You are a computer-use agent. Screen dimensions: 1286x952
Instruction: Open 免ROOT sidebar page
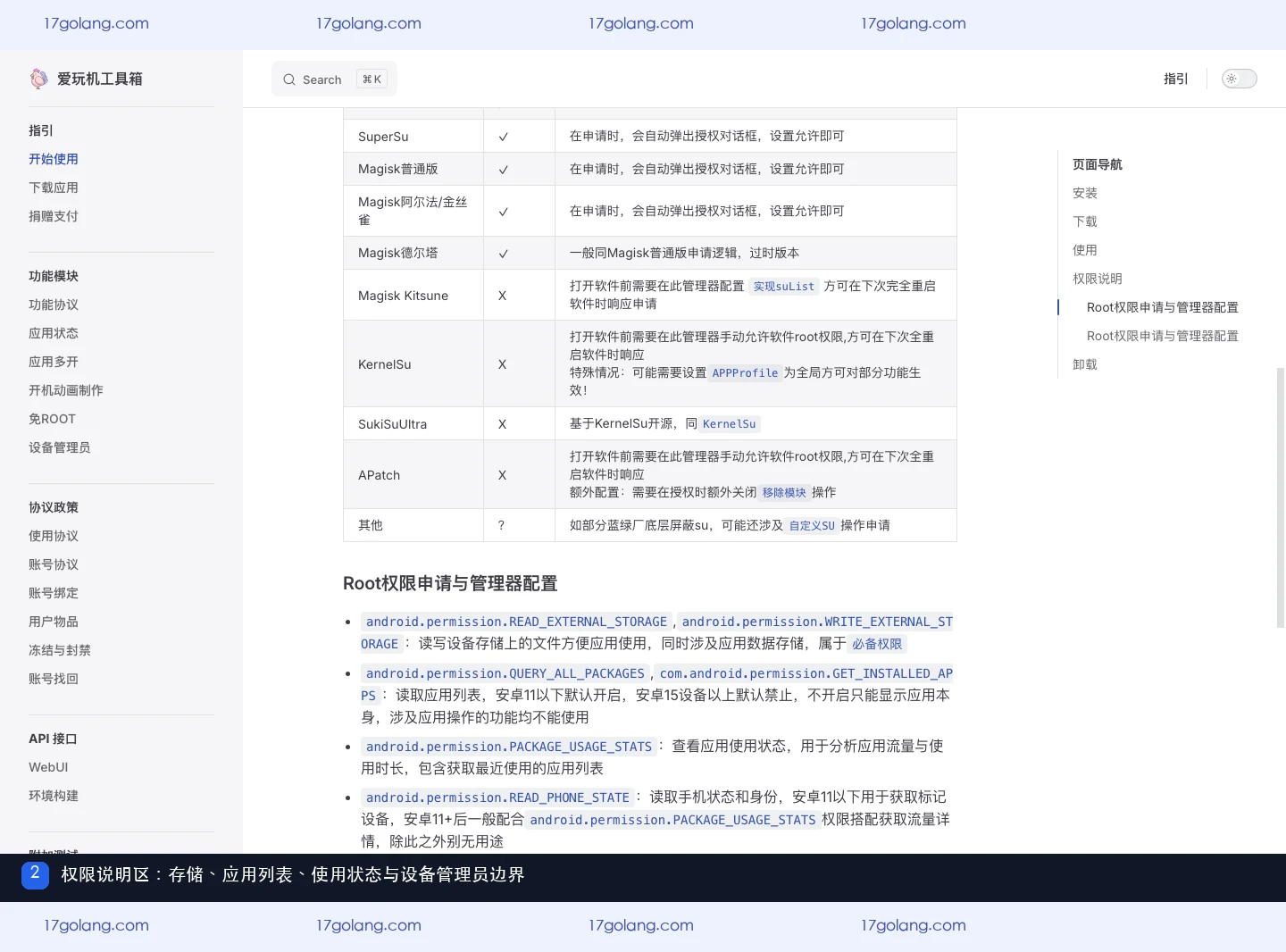[x=52, y=419]
